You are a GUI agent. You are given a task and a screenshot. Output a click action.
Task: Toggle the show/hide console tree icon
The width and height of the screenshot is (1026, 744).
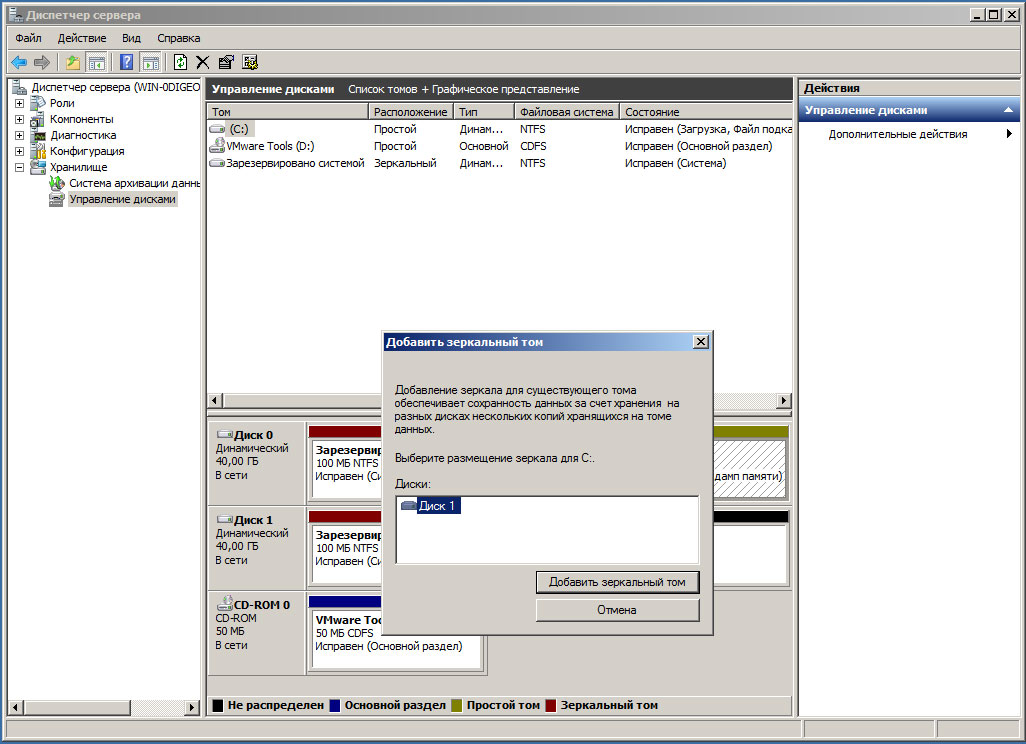(x=97, y=62)
